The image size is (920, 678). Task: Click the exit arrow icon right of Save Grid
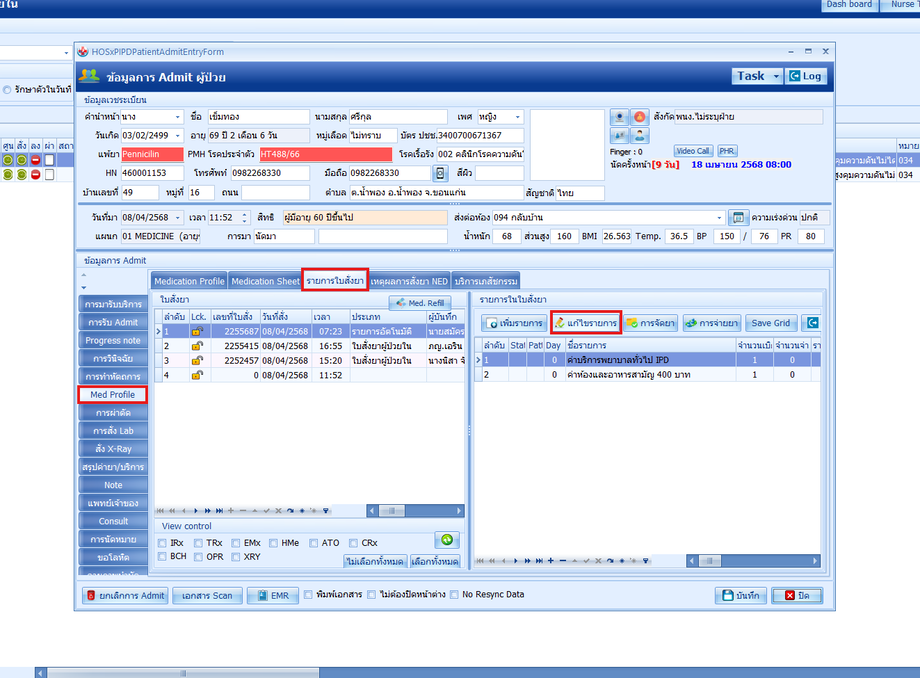click(x=813, y=323)
